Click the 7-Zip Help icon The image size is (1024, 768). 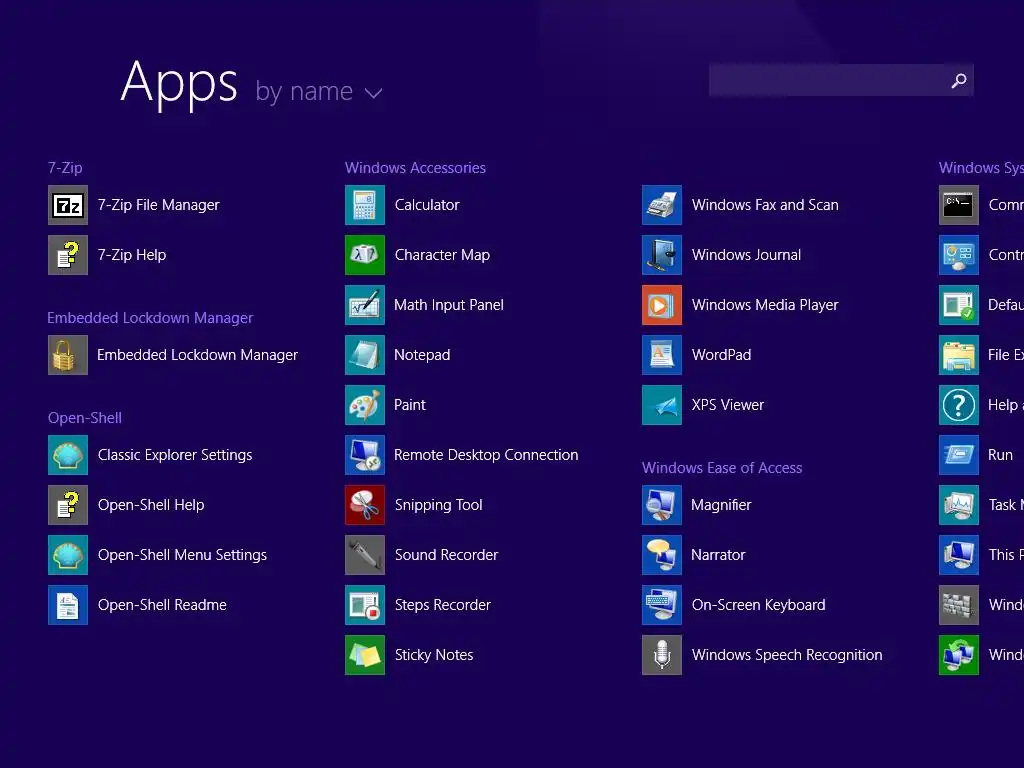pos(68,255)
